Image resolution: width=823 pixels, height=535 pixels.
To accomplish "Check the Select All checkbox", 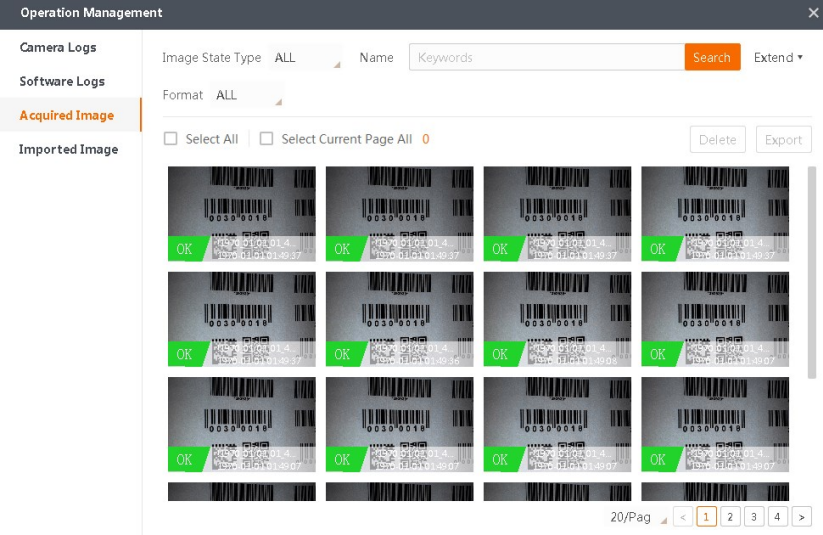I will click(171, 139).
